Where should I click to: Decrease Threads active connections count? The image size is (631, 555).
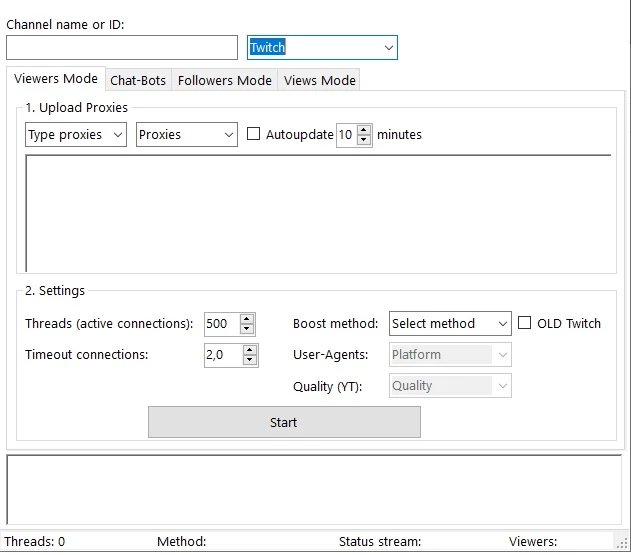tap(247, 329)
